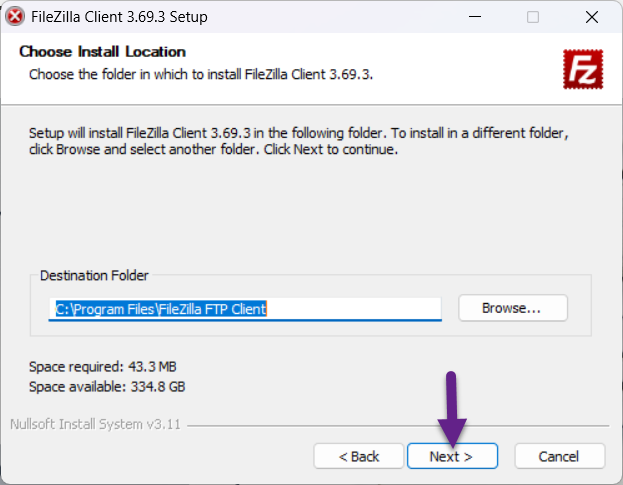Go back with the < Back button
The width and height of the screenshot is (623, 485).
click(358, 456)
